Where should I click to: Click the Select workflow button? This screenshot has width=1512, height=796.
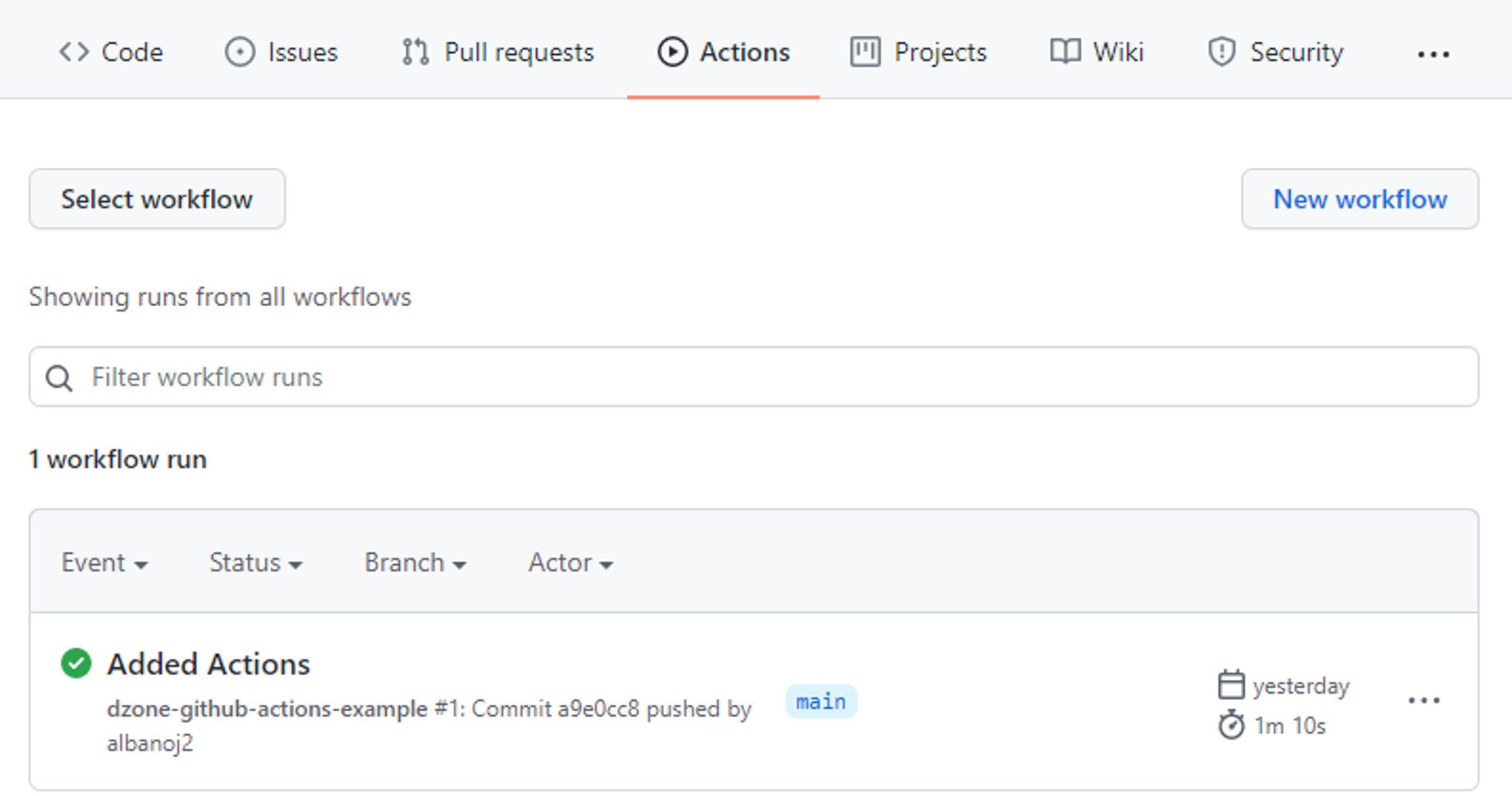(x=156, y=199)
